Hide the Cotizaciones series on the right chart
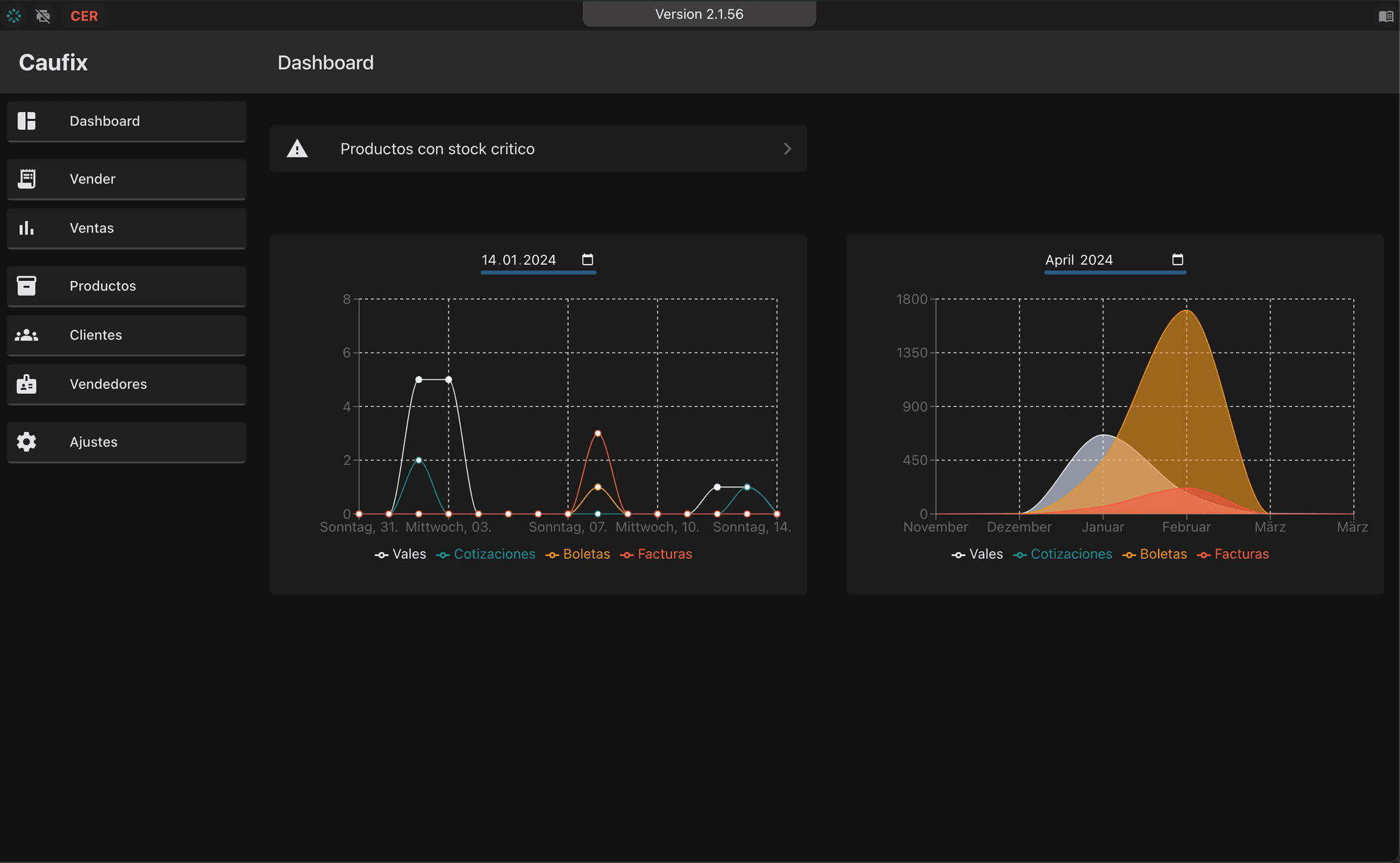 (x=1063, y=554)
